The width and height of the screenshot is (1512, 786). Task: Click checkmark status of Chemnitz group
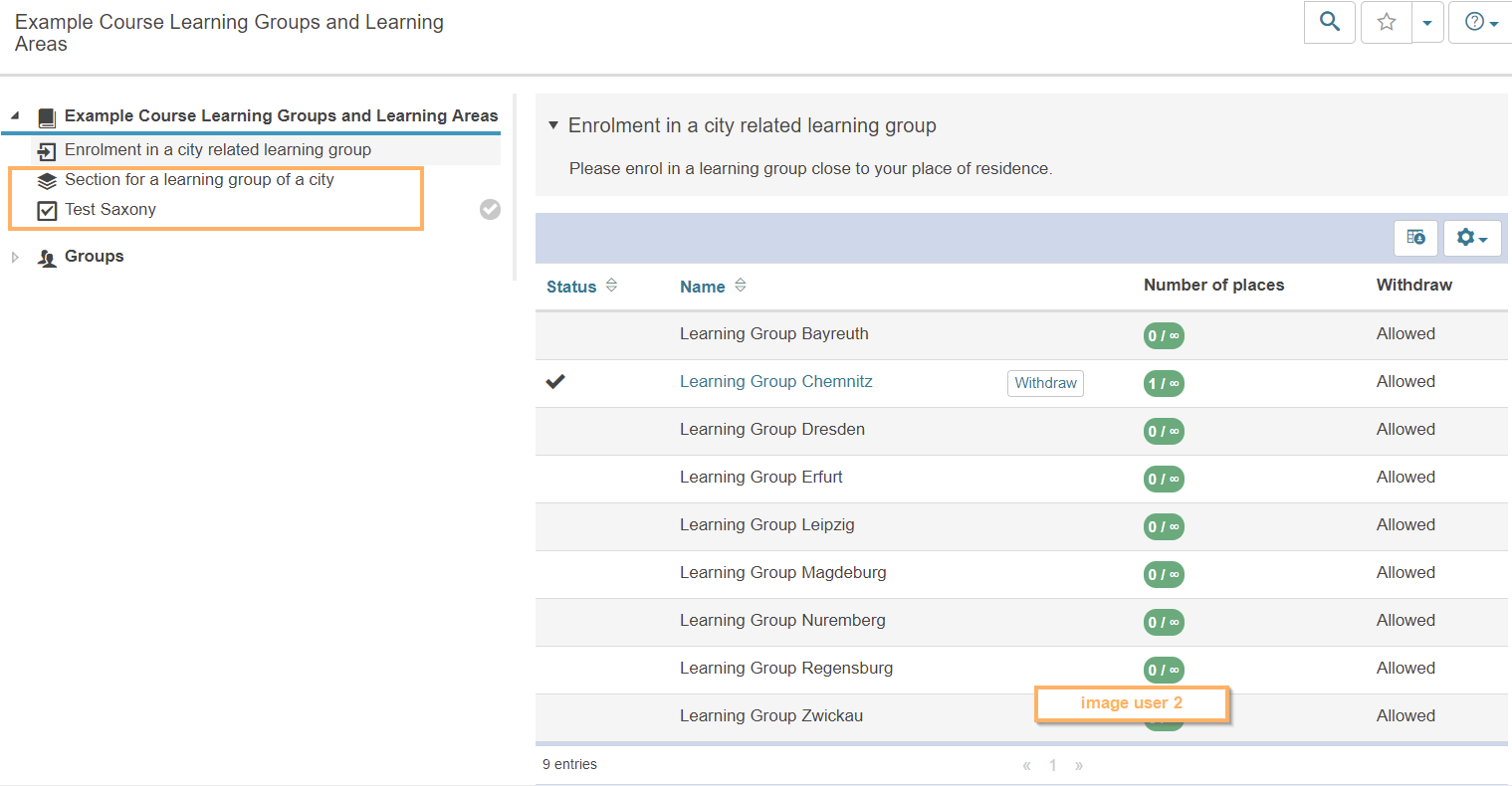coord(555,381)
